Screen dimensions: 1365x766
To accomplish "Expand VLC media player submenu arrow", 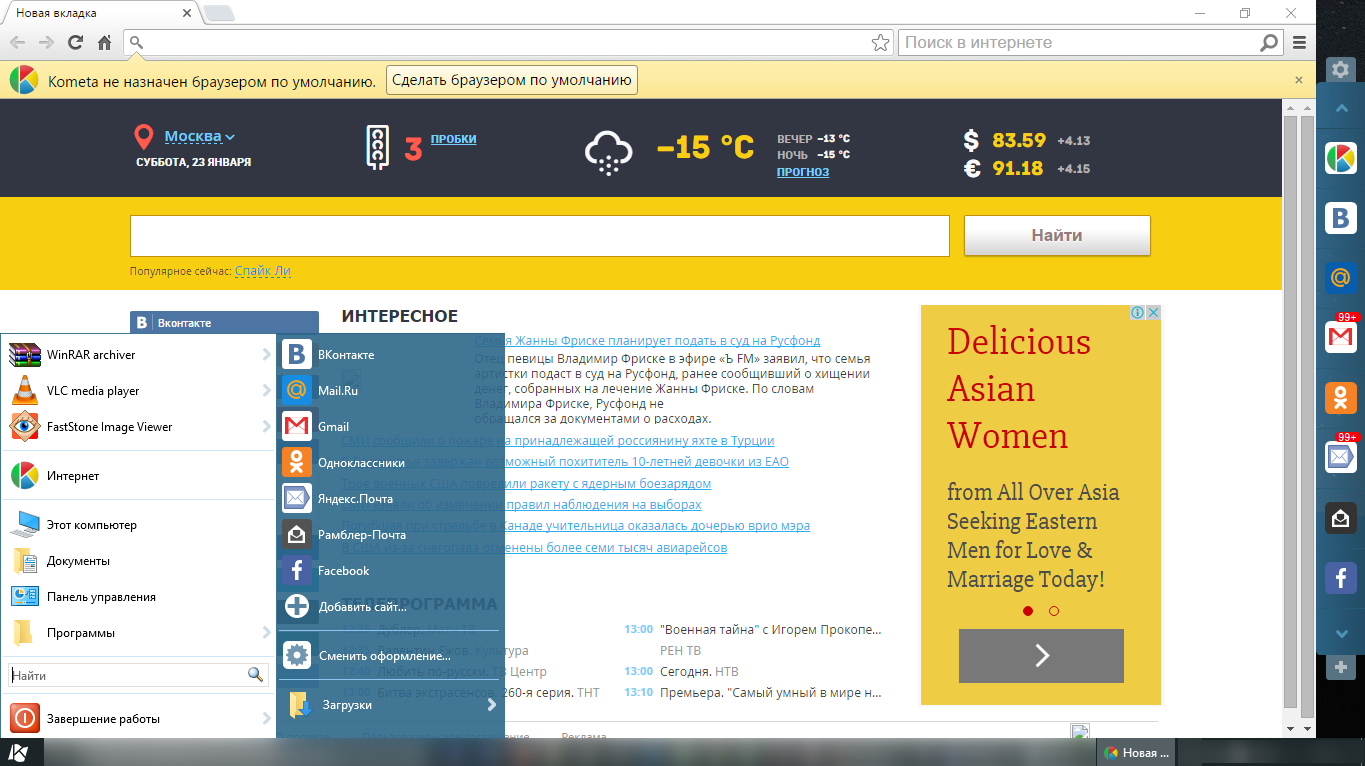I will pos(267,391).
